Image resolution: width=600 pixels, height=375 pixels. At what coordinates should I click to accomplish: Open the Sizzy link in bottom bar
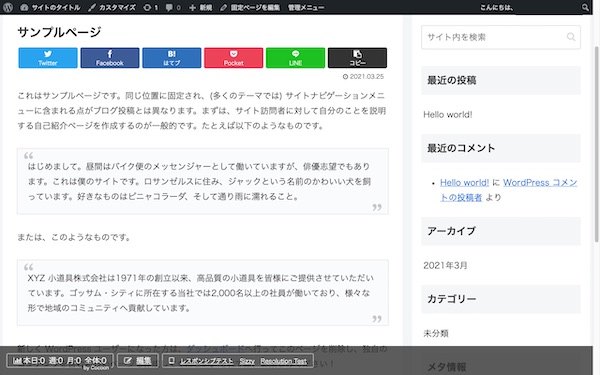[247, 361]
